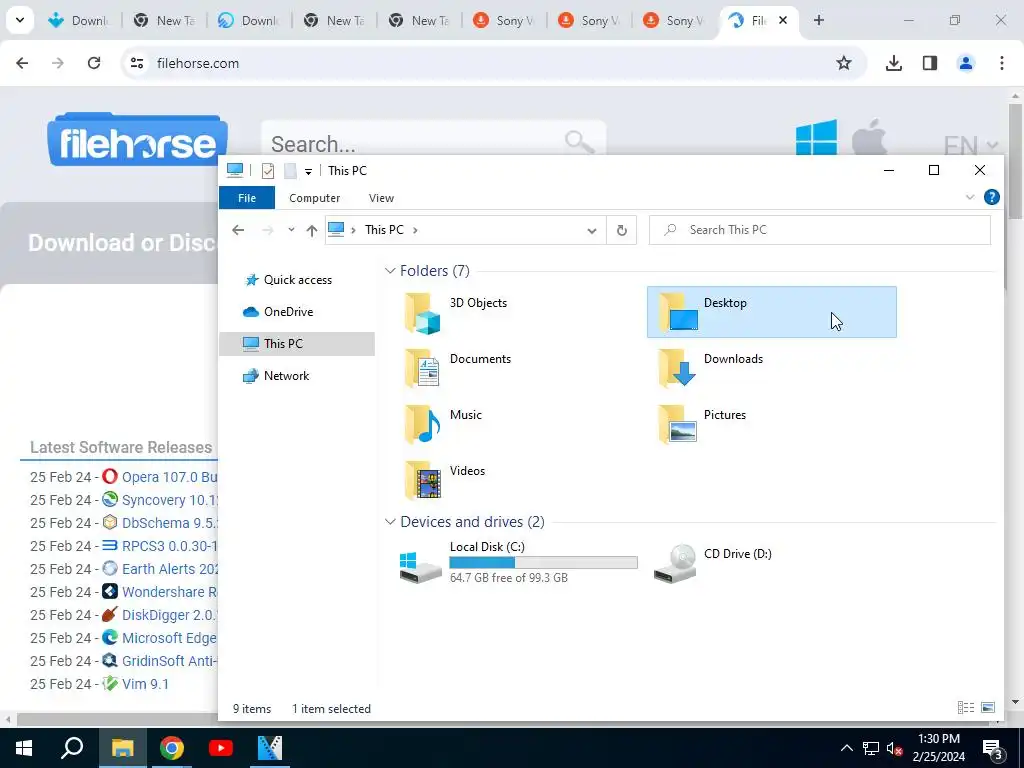Viewport: 1024px width, 768px height.
Task: Open the notification center icon
Action: coord(992,748)
